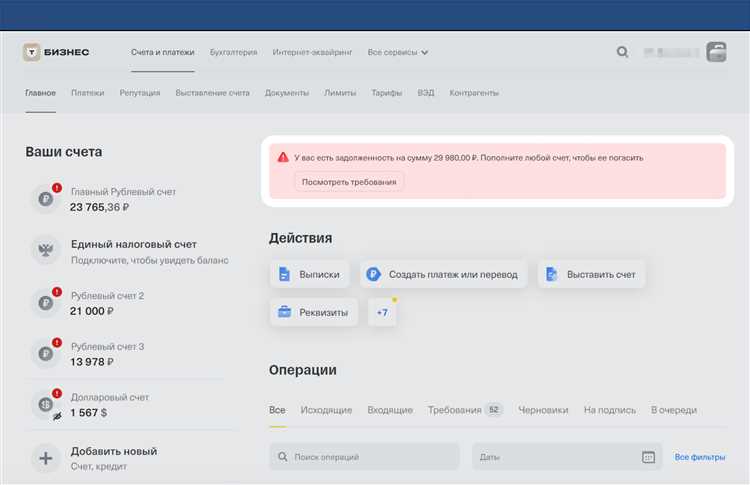The image size is (750, 485).
Task: Switch to Репутация tab
Action: 140,93
